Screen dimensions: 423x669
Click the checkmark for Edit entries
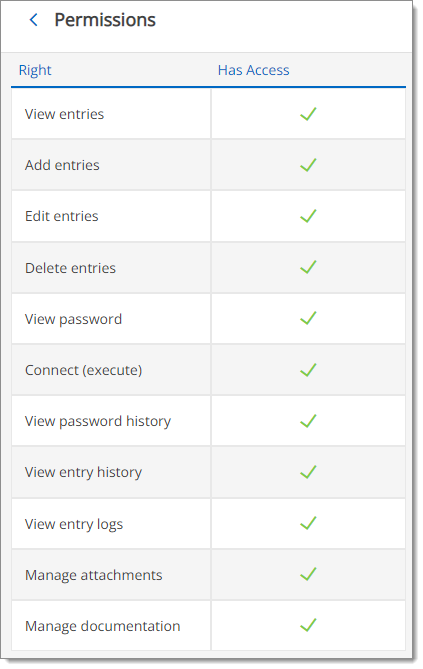coord(308,216)
